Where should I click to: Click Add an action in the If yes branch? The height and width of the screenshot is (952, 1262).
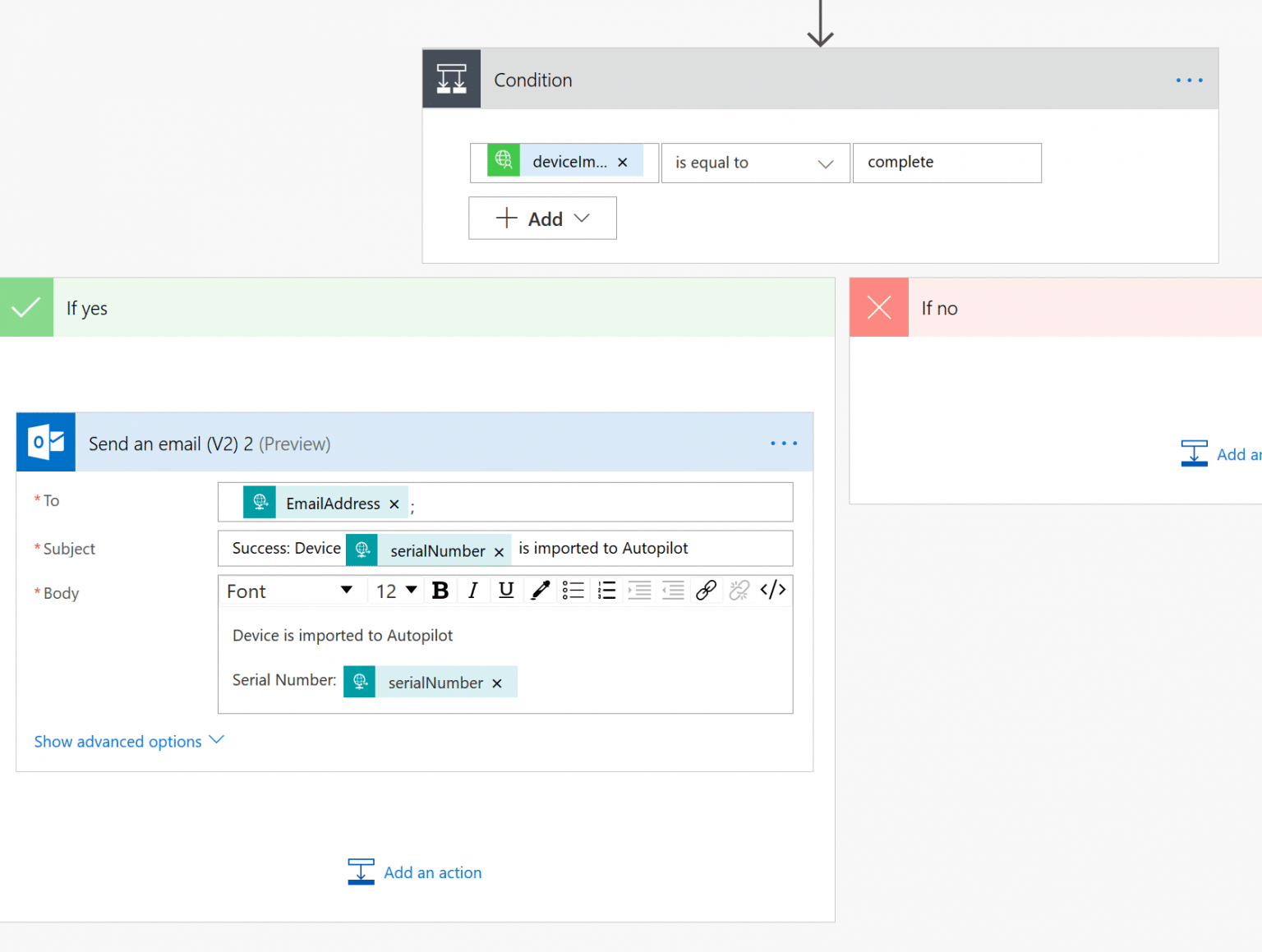[414, 872]
